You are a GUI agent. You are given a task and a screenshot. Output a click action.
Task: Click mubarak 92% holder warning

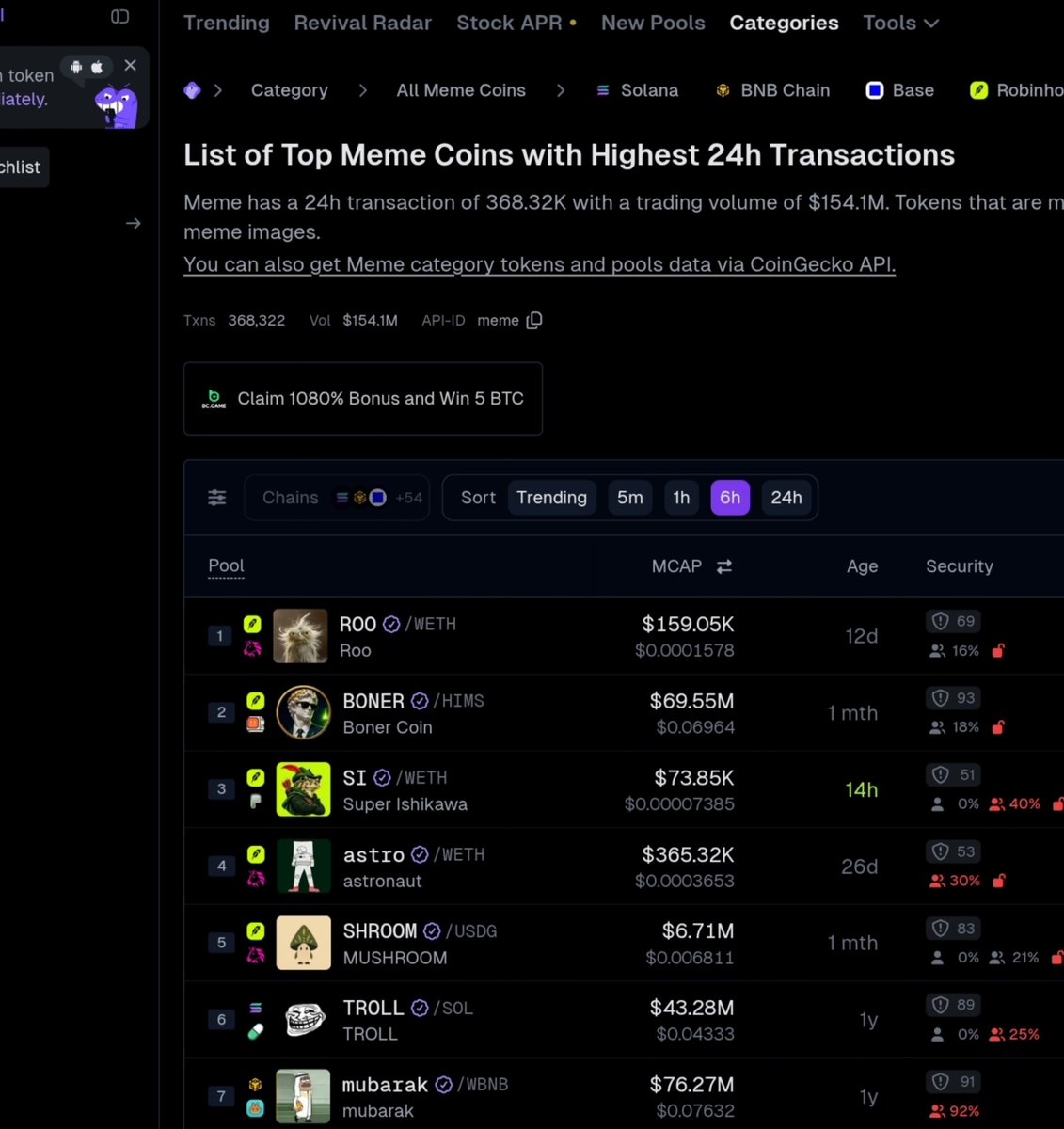coord(954,1111)
